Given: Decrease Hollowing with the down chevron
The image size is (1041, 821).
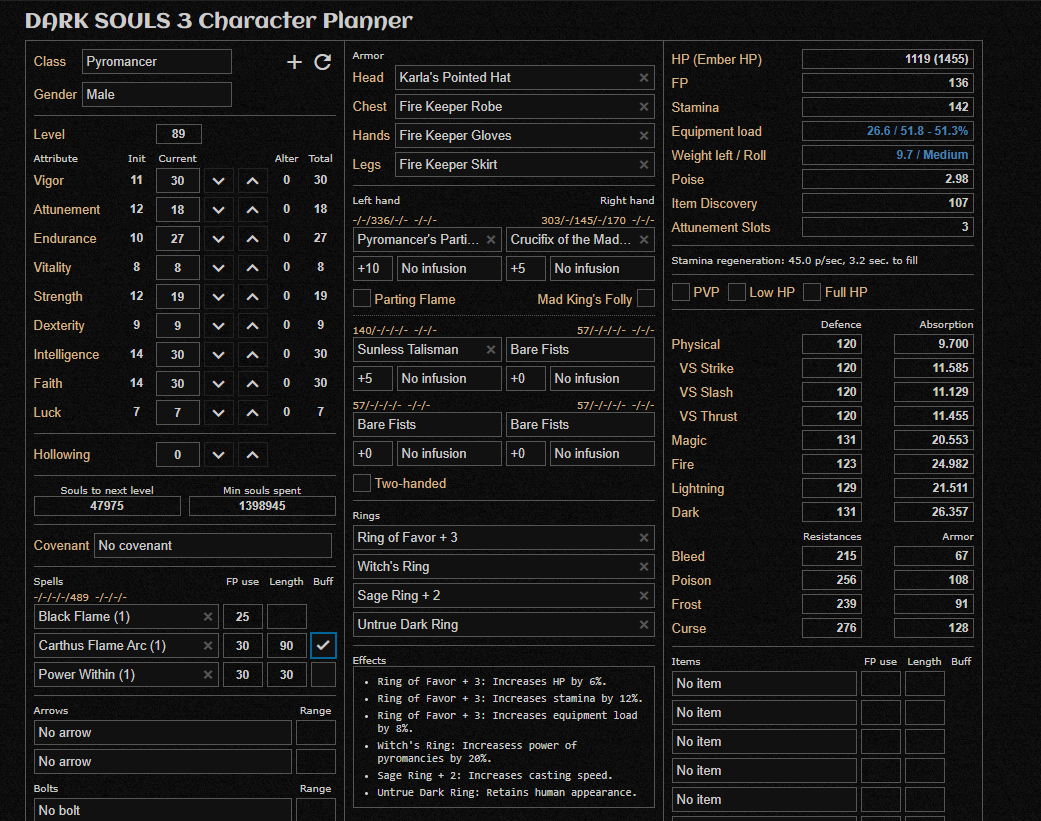Looking at the screenshot, I should coord(218,455).
